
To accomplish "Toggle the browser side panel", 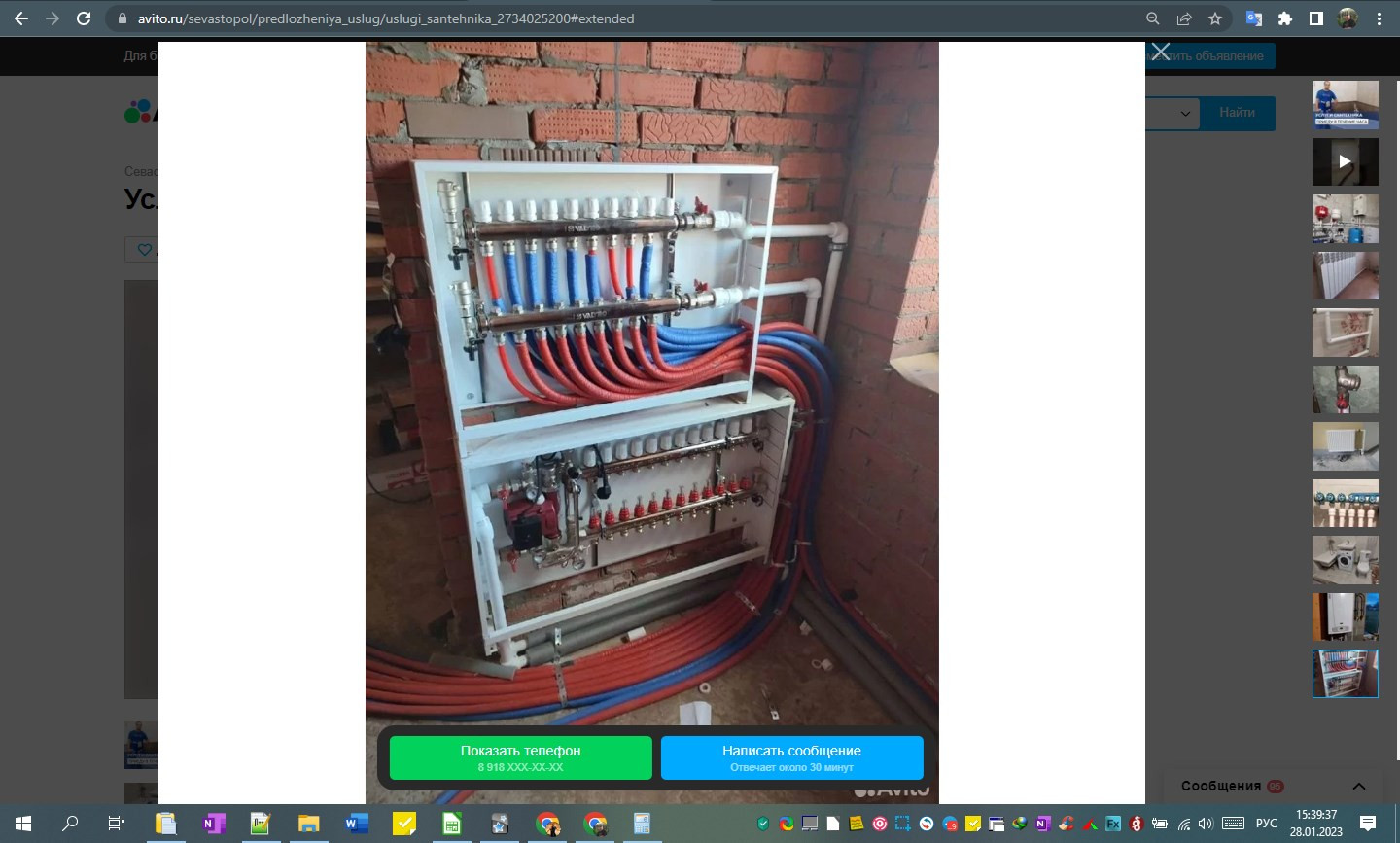I will [x=1316, y=18].
